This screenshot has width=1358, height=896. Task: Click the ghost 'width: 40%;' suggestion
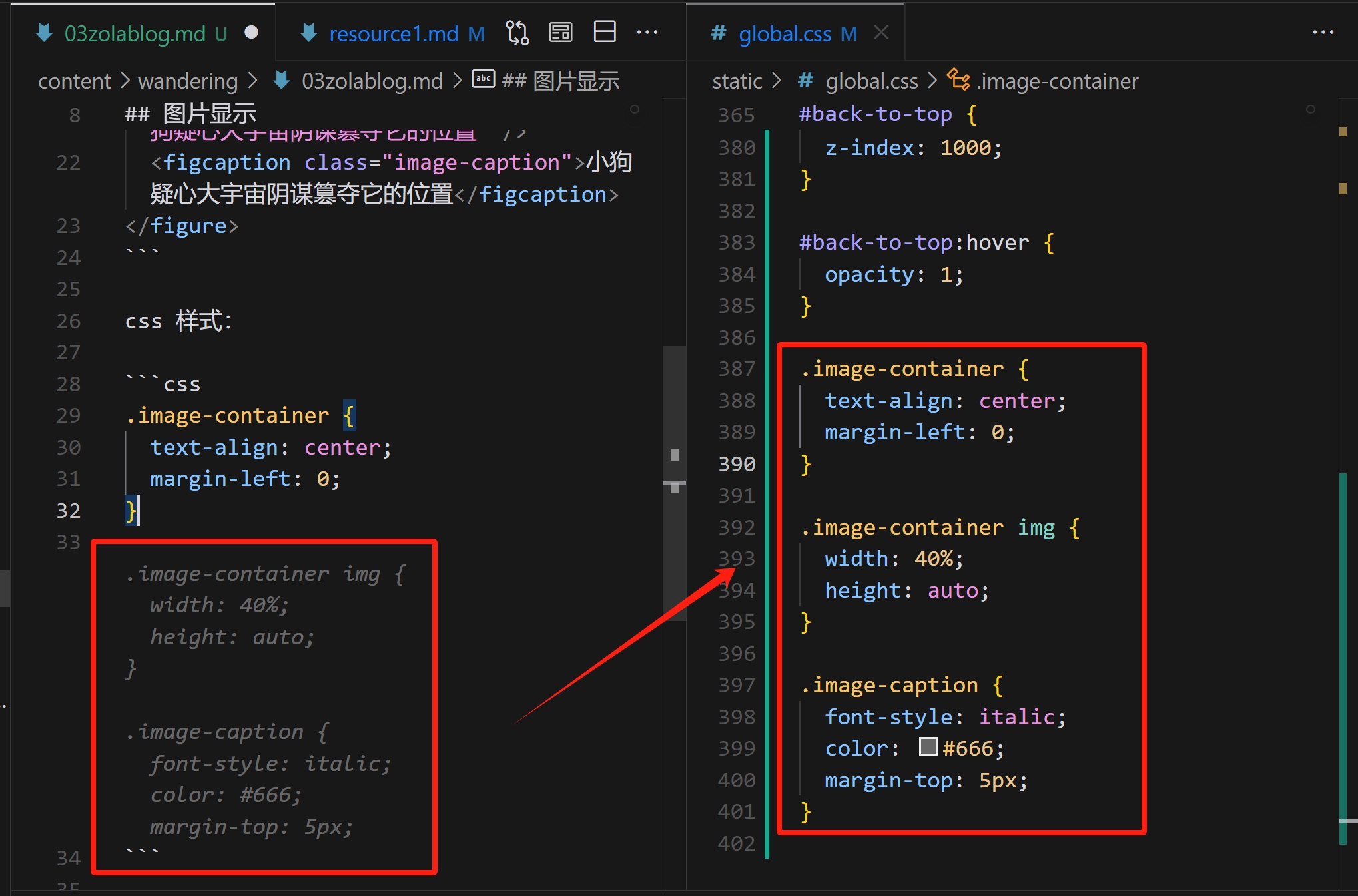click(x=219, y=605)
